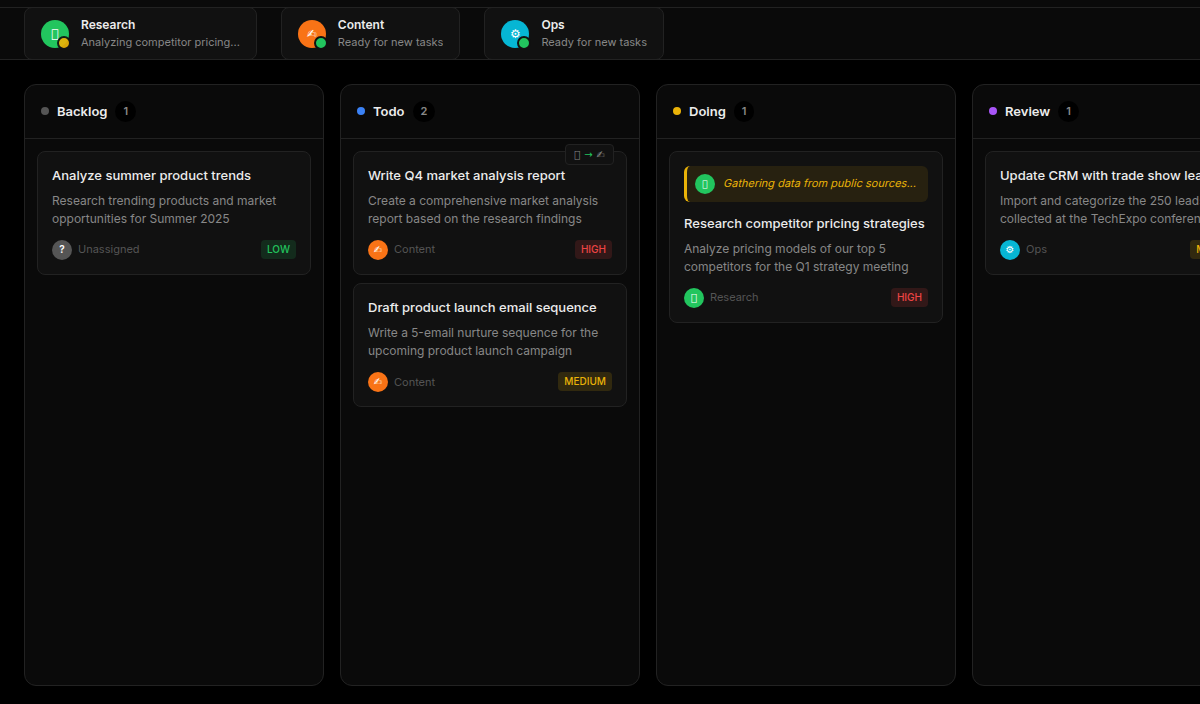
Task: Click the gray status dot beside Backlog
Action: pyautogui.click(x=43, y=111)
